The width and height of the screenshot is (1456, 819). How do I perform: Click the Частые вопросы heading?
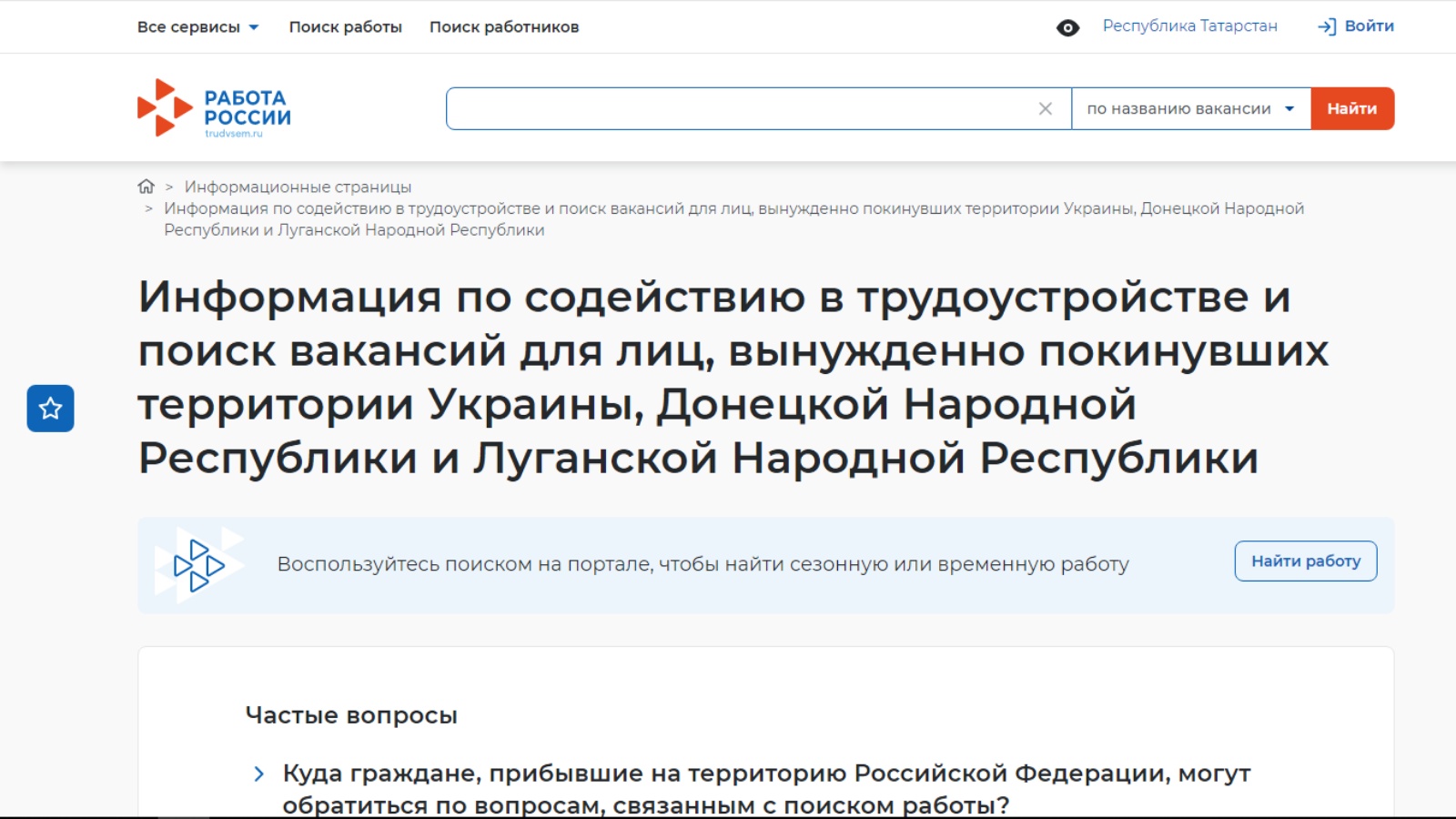click(351, 715)
